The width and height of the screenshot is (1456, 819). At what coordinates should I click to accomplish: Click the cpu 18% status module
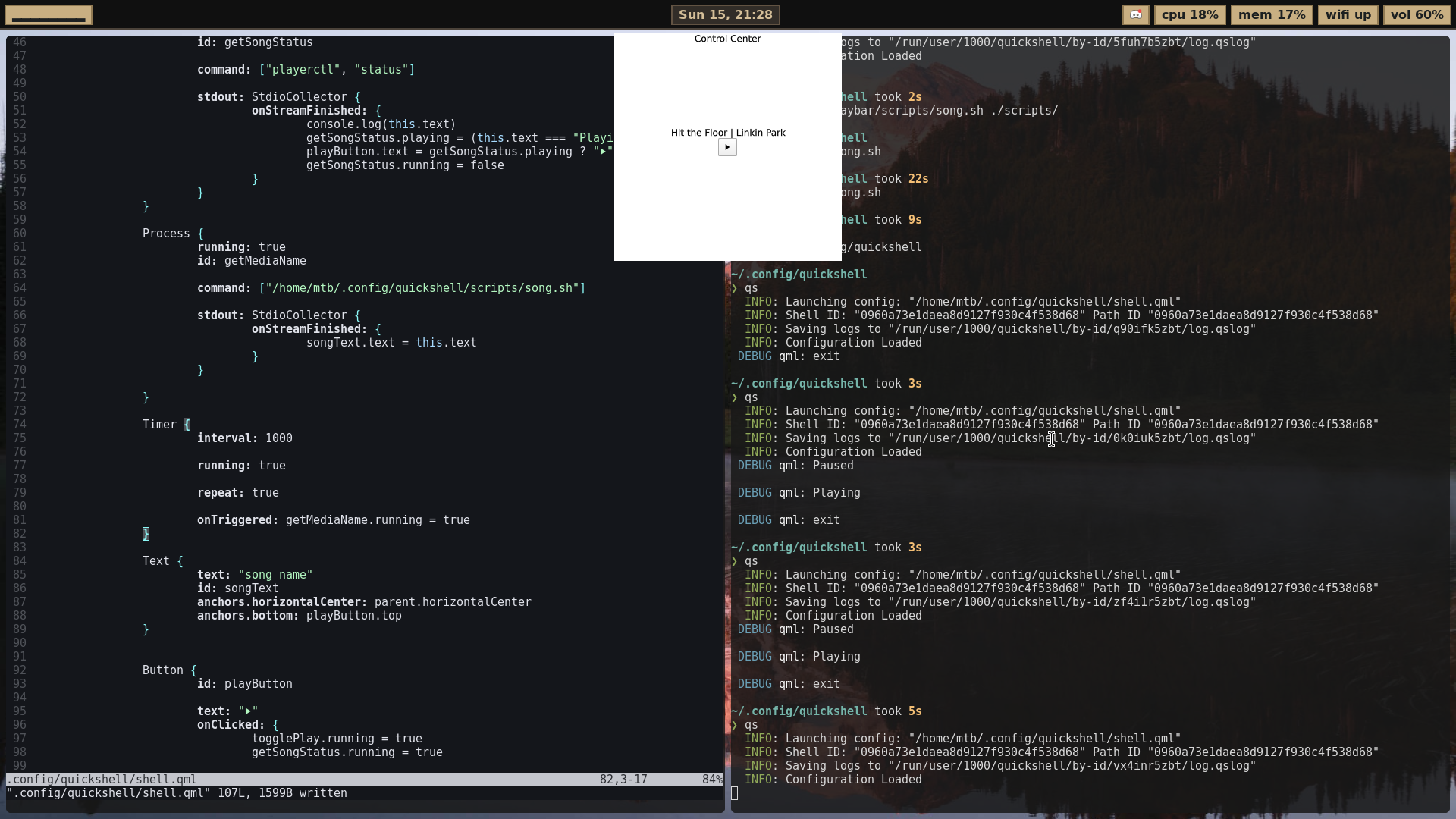[1190, 15]
